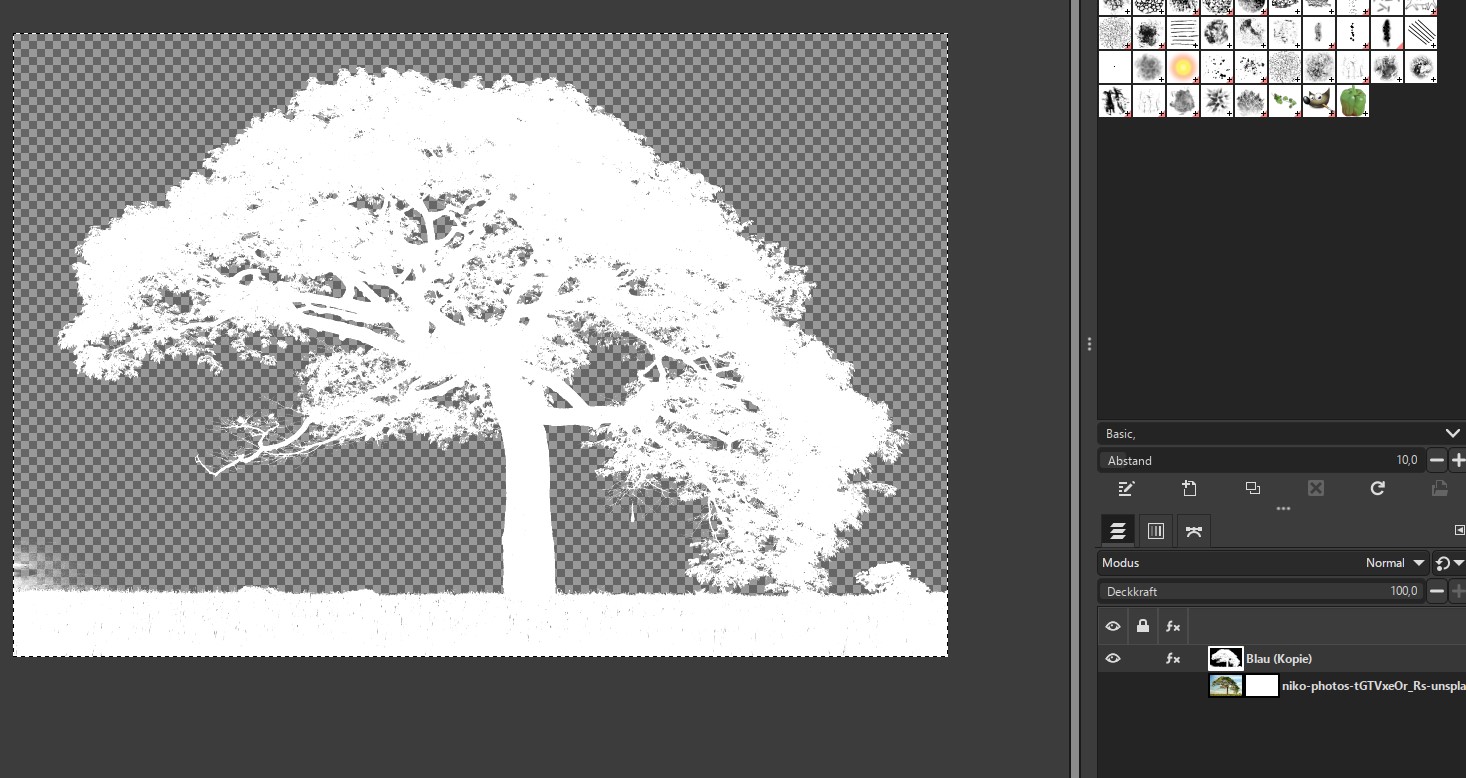Choose the diagonal lines brush
Screen dimensions: 1466x778
(1420, 33)
